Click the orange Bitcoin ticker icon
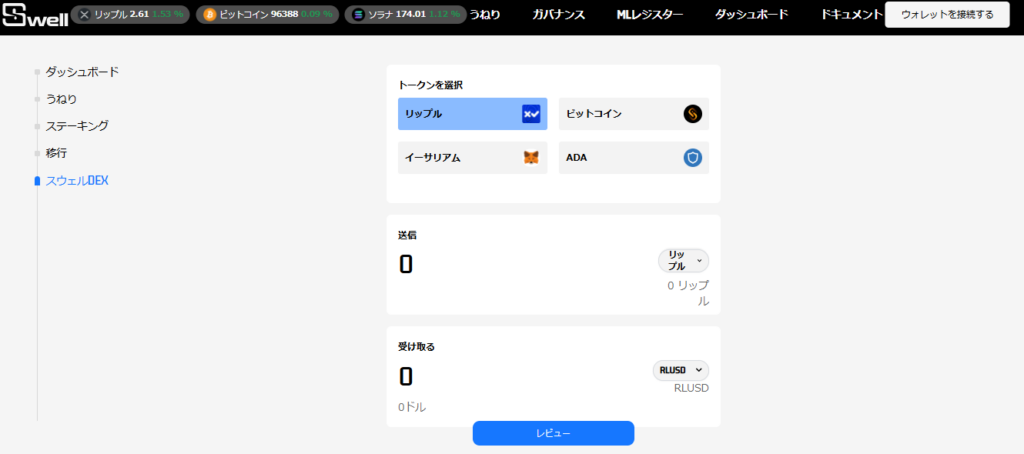 click(210, 14)
